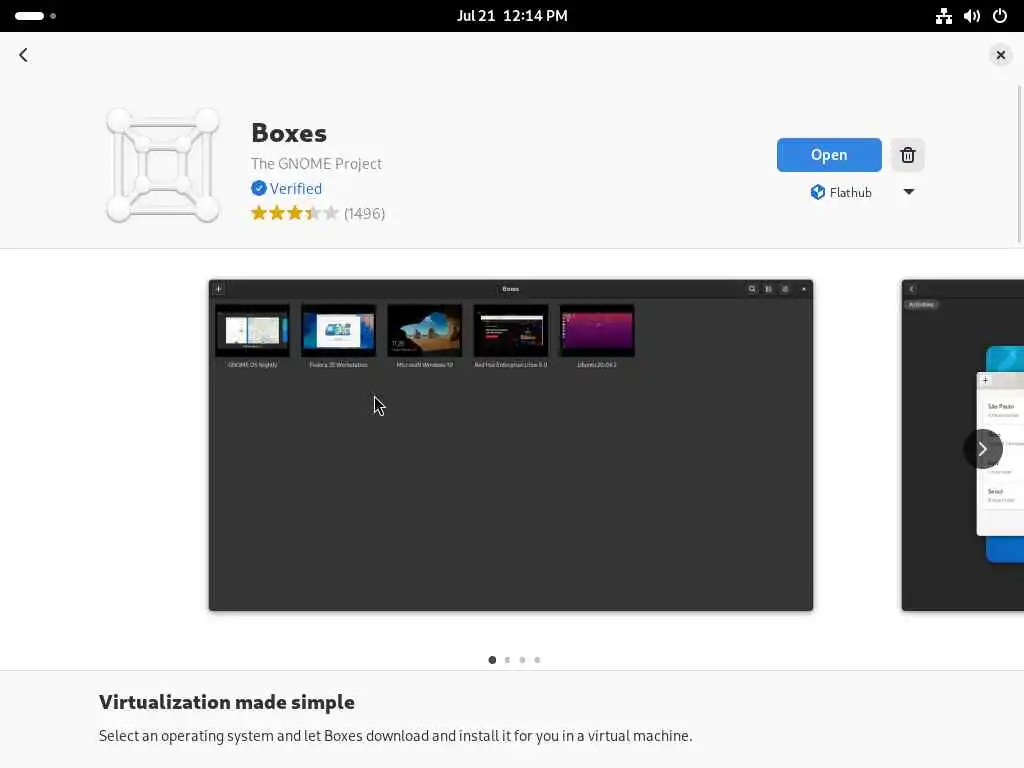
Task: Select the first carousel page dot
Action: [492, 660]
